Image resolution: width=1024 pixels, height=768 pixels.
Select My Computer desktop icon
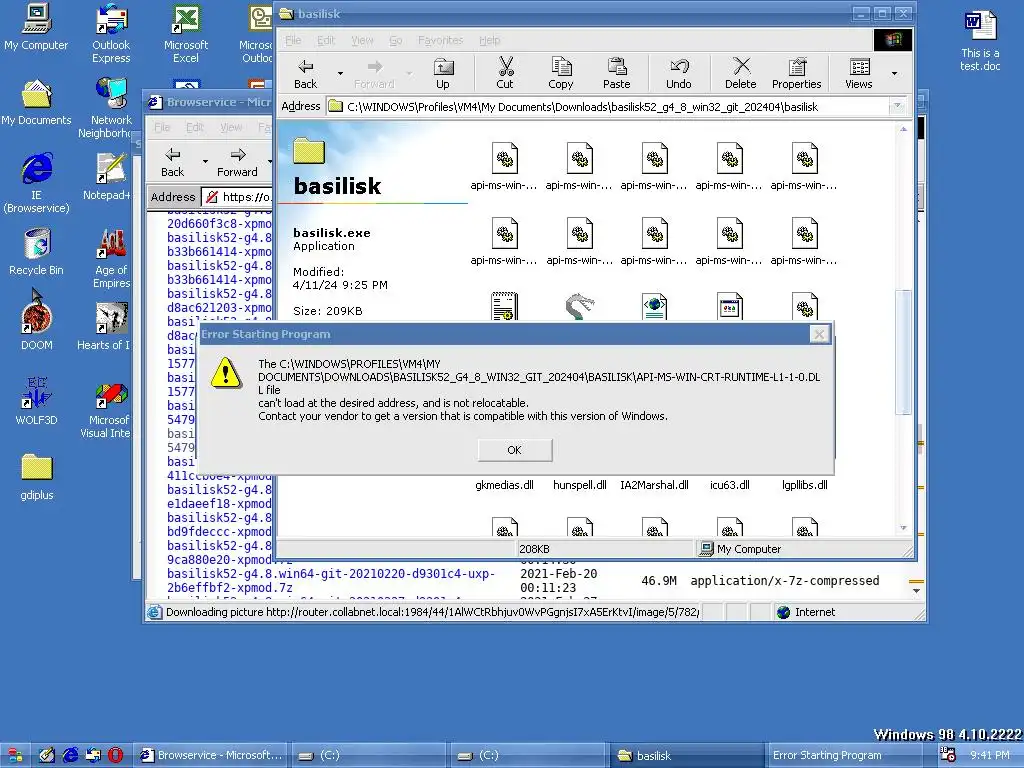tap(36, 27)
